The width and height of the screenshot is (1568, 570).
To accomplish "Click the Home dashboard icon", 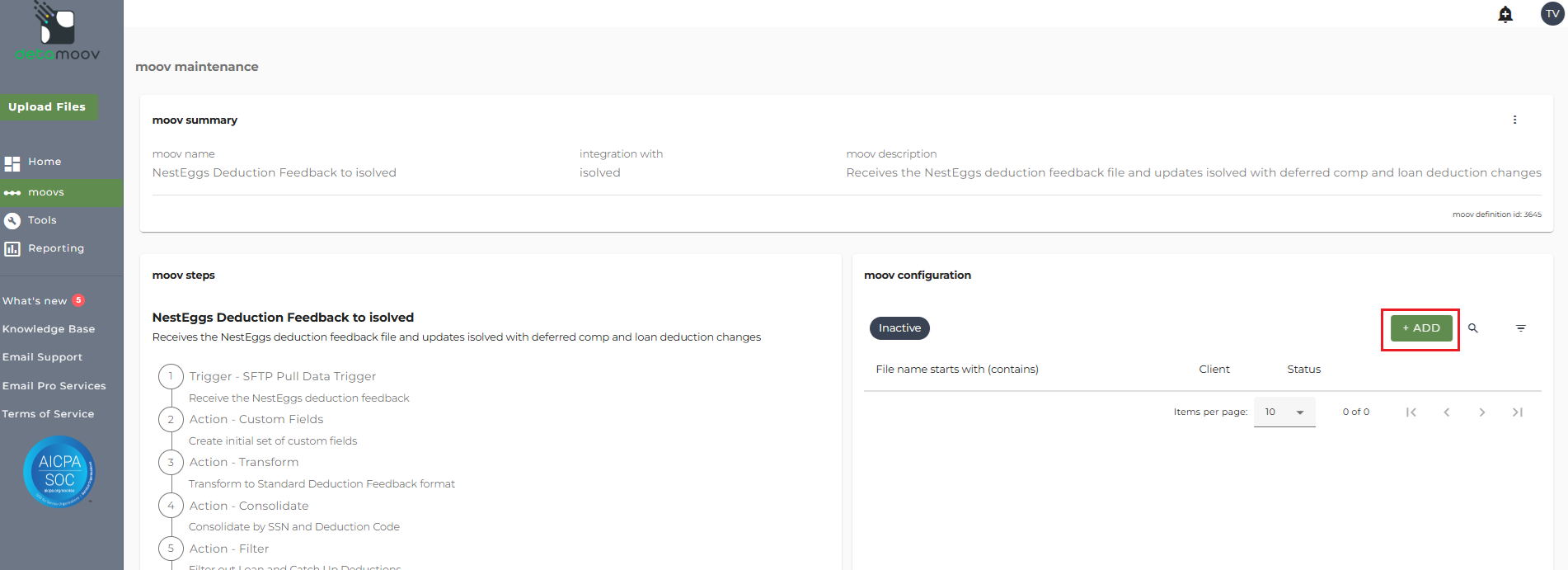I will 12,163.
